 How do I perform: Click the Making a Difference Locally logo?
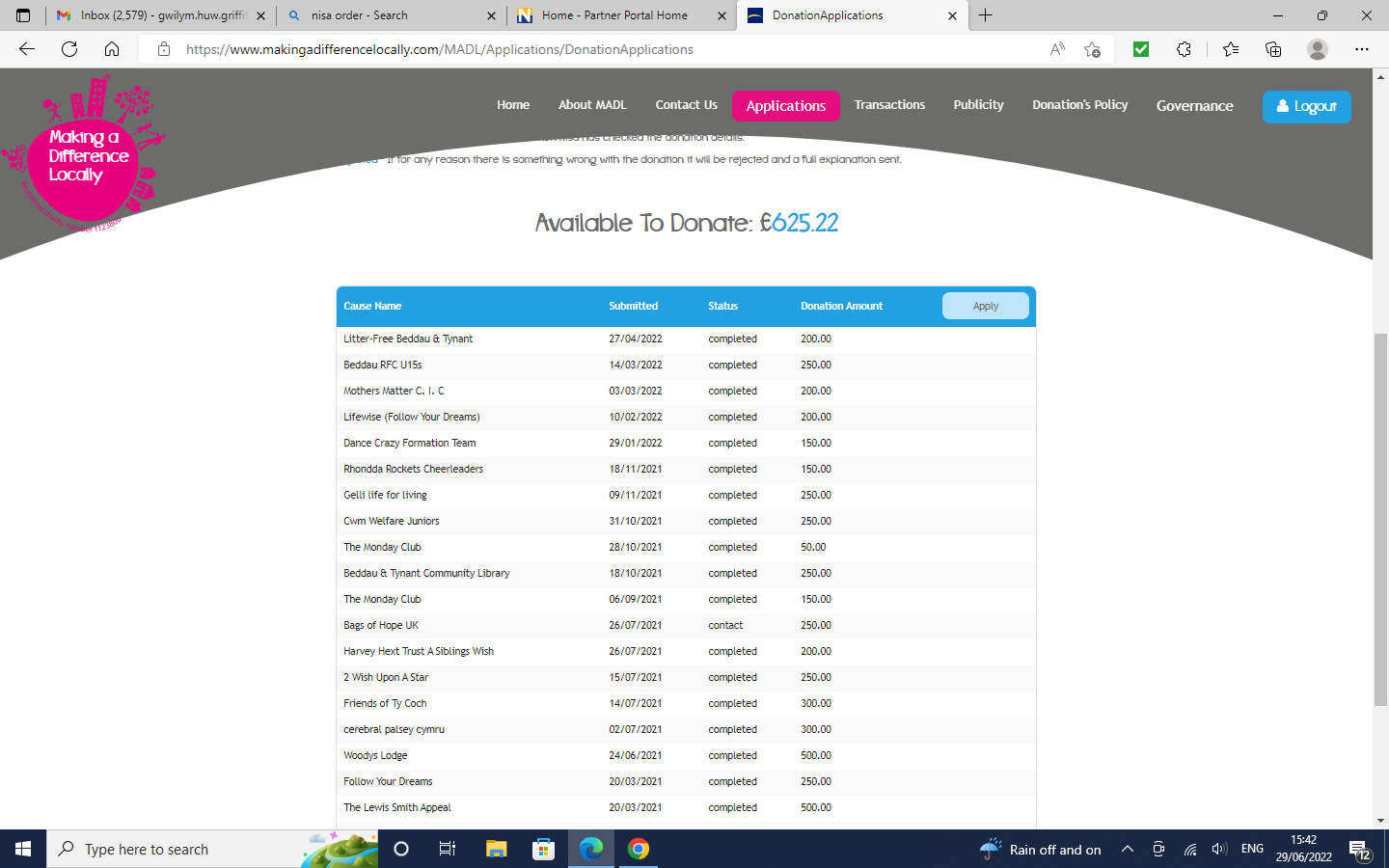click(87, 156)
